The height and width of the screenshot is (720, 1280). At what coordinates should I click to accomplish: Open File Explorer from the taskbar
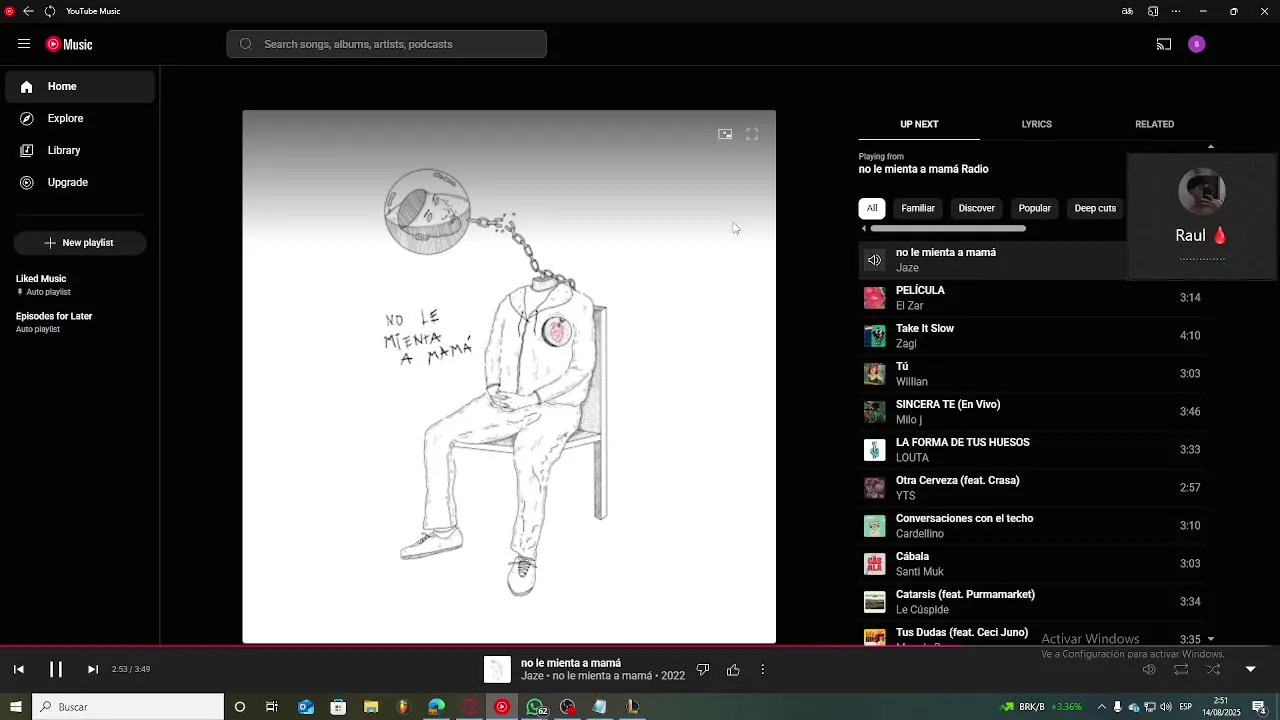tap(371, 707)
